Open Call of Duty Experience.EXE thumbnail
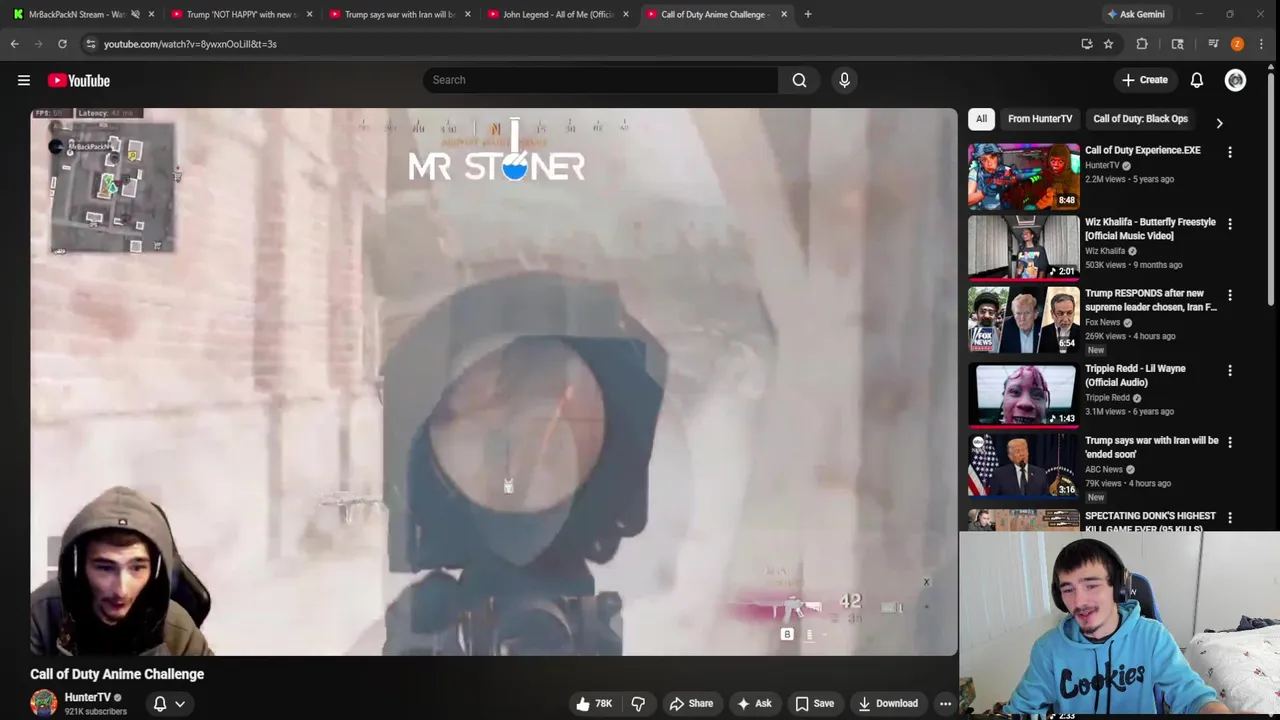This screenshot has height=720, width=1280. pos(1024,176)
